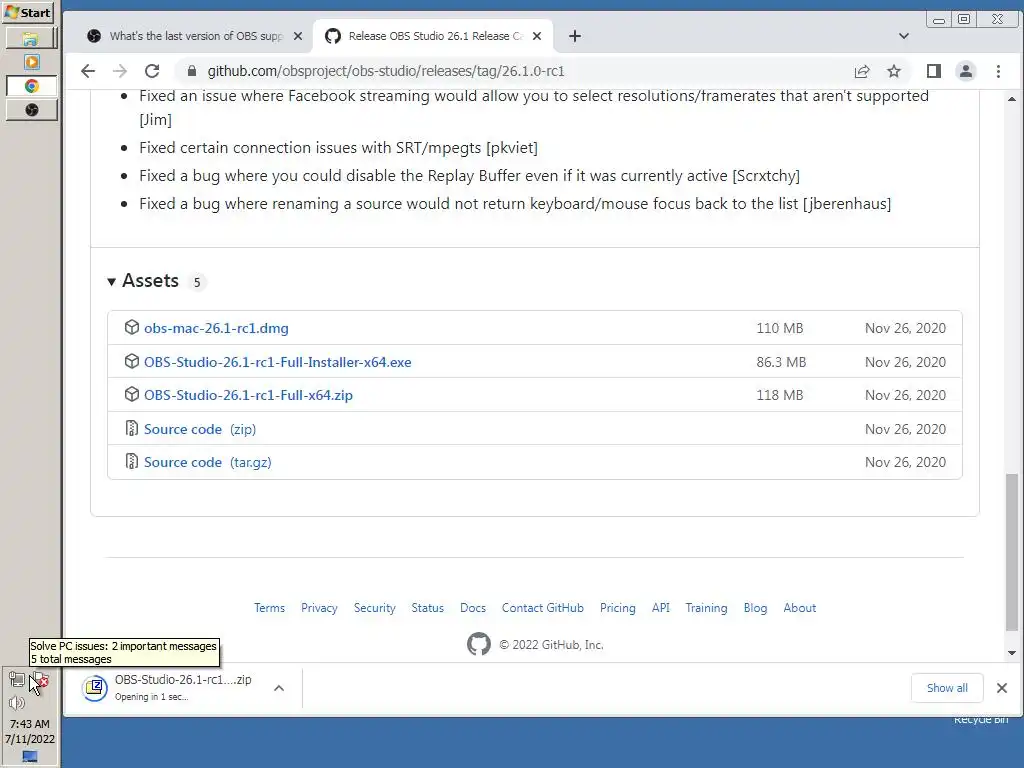Click the scrollbar up arrow
Screen dimensions: 1024x768
coord(1012,99)
